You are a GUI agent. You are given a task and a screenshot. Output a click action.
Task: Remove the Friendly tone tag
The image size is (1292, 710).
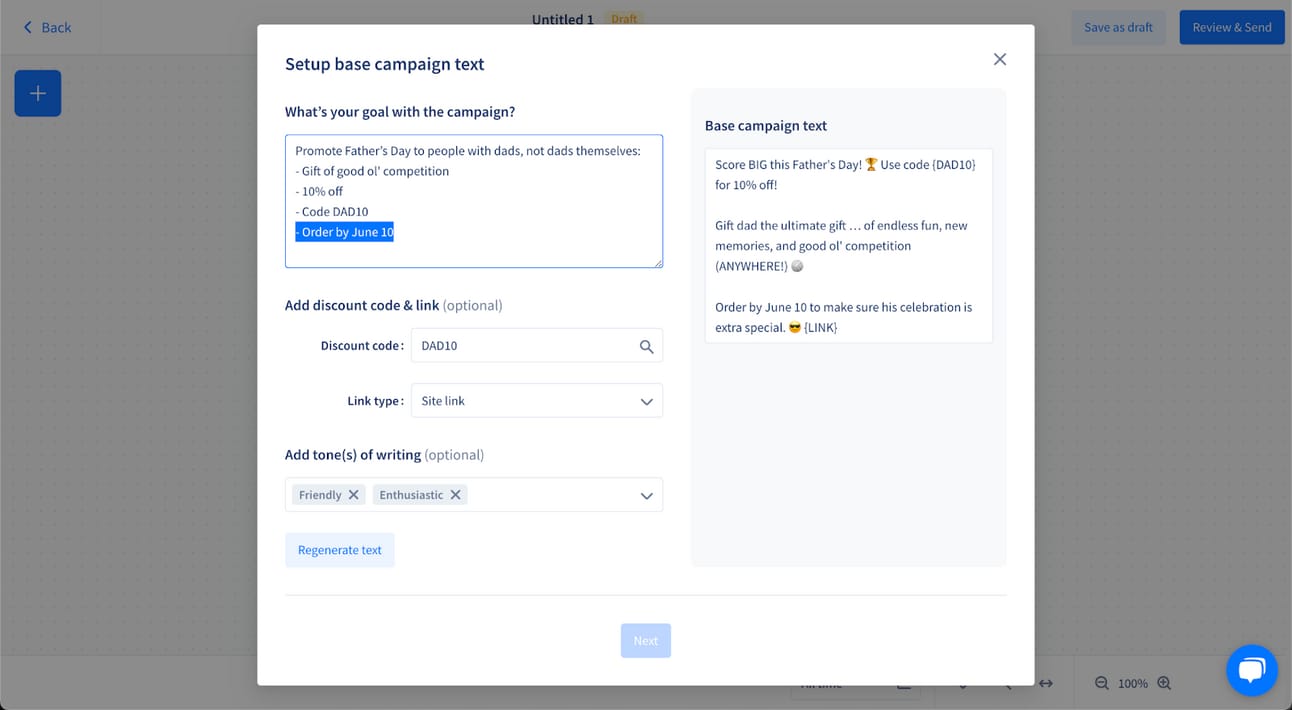tap(353, 495)
